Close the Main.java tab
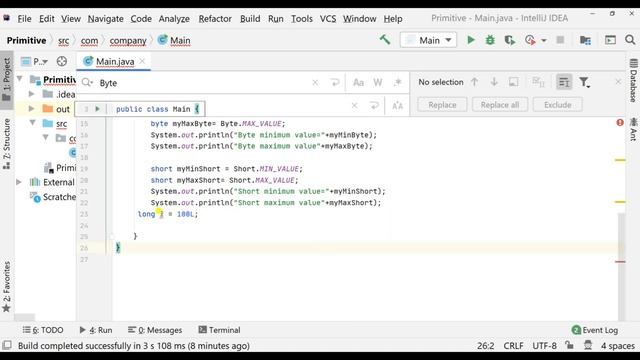This screenshot has height=360, width=640. pos(142,61)
